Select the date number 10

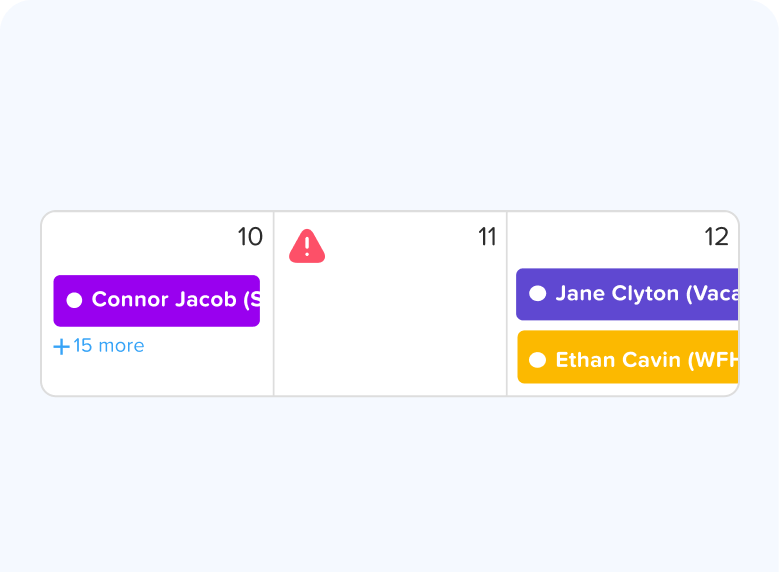pos(250,237)
